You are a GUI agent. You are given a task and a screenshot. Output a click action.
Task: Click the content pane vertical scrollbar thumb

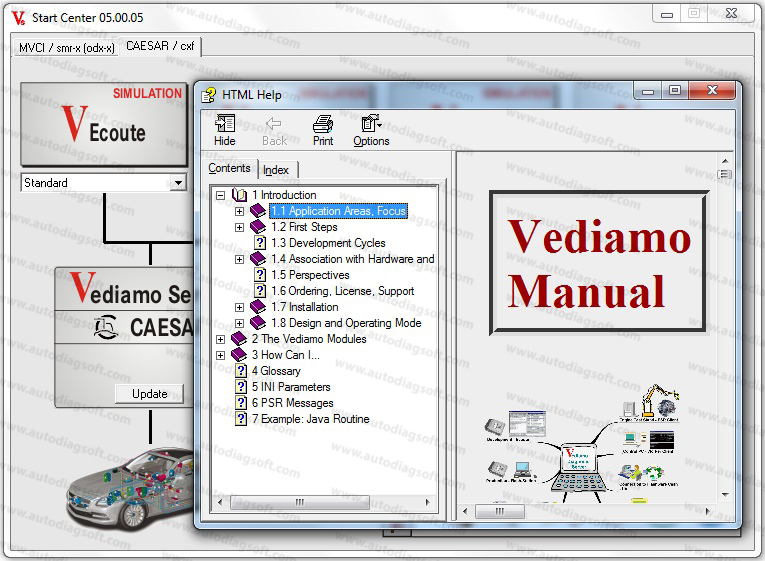pos(725,174)
